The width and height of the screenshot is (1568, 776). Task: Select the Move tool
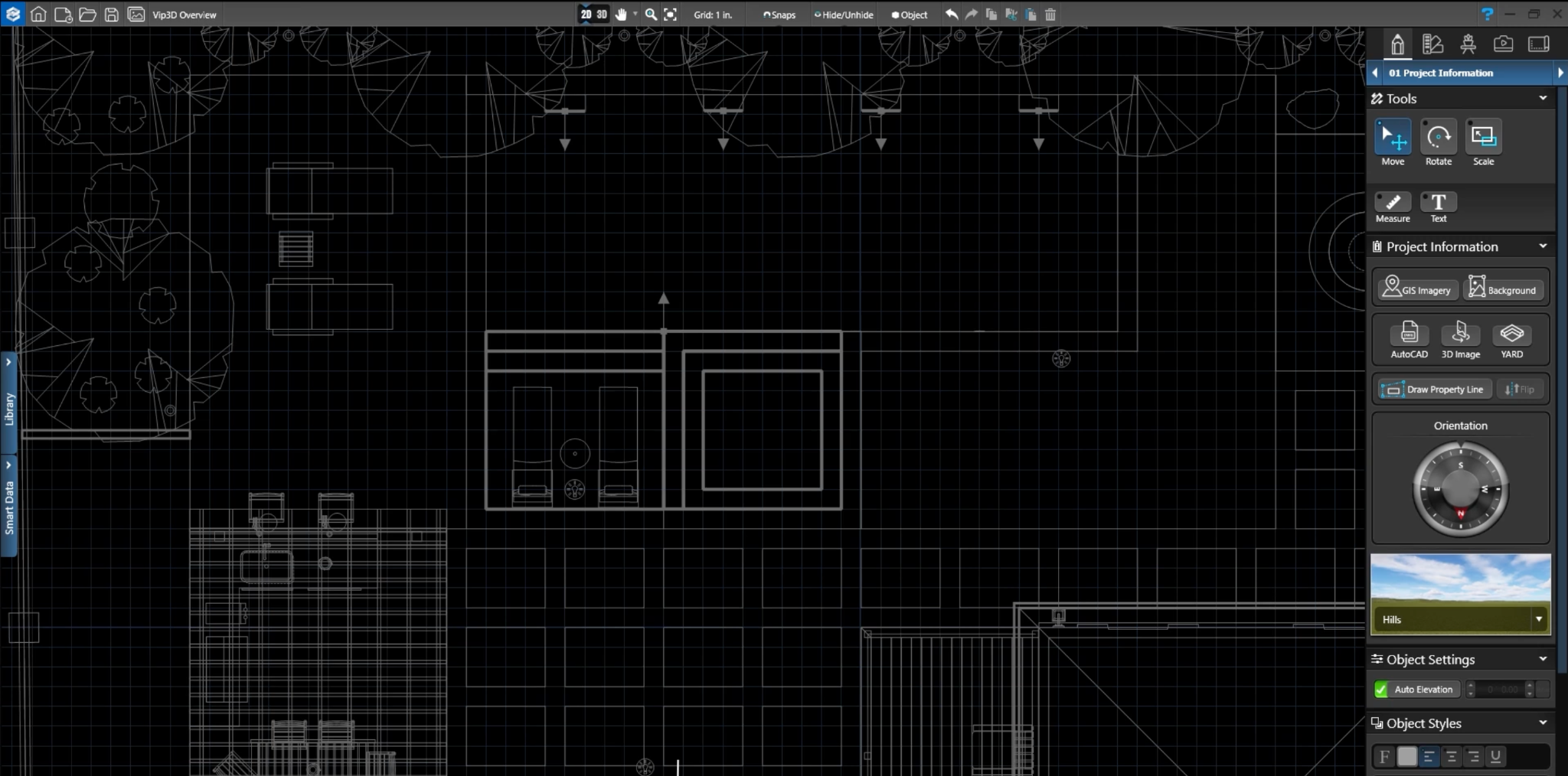[x=1393, y=143]
